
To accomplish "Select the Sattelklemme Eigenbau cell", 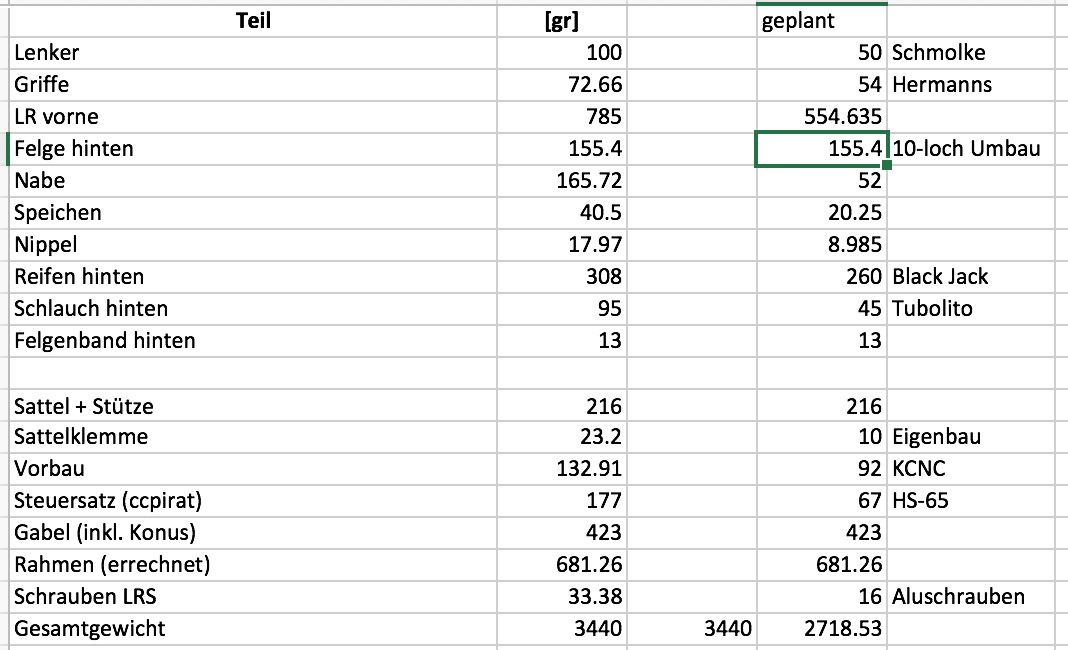I will coord(971,437).
